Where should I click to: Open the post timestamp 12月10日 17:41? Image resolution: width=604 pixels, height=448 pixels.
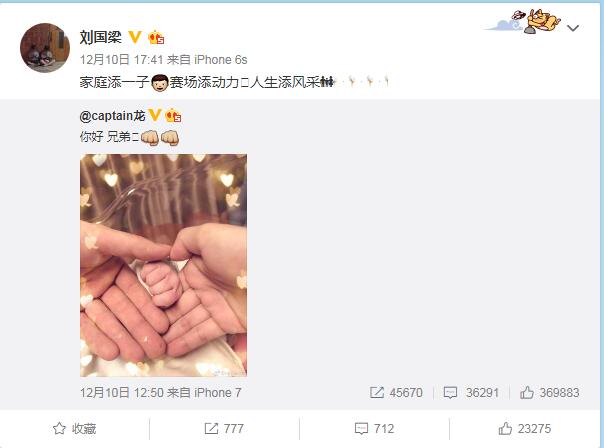(x=122, y=60)
